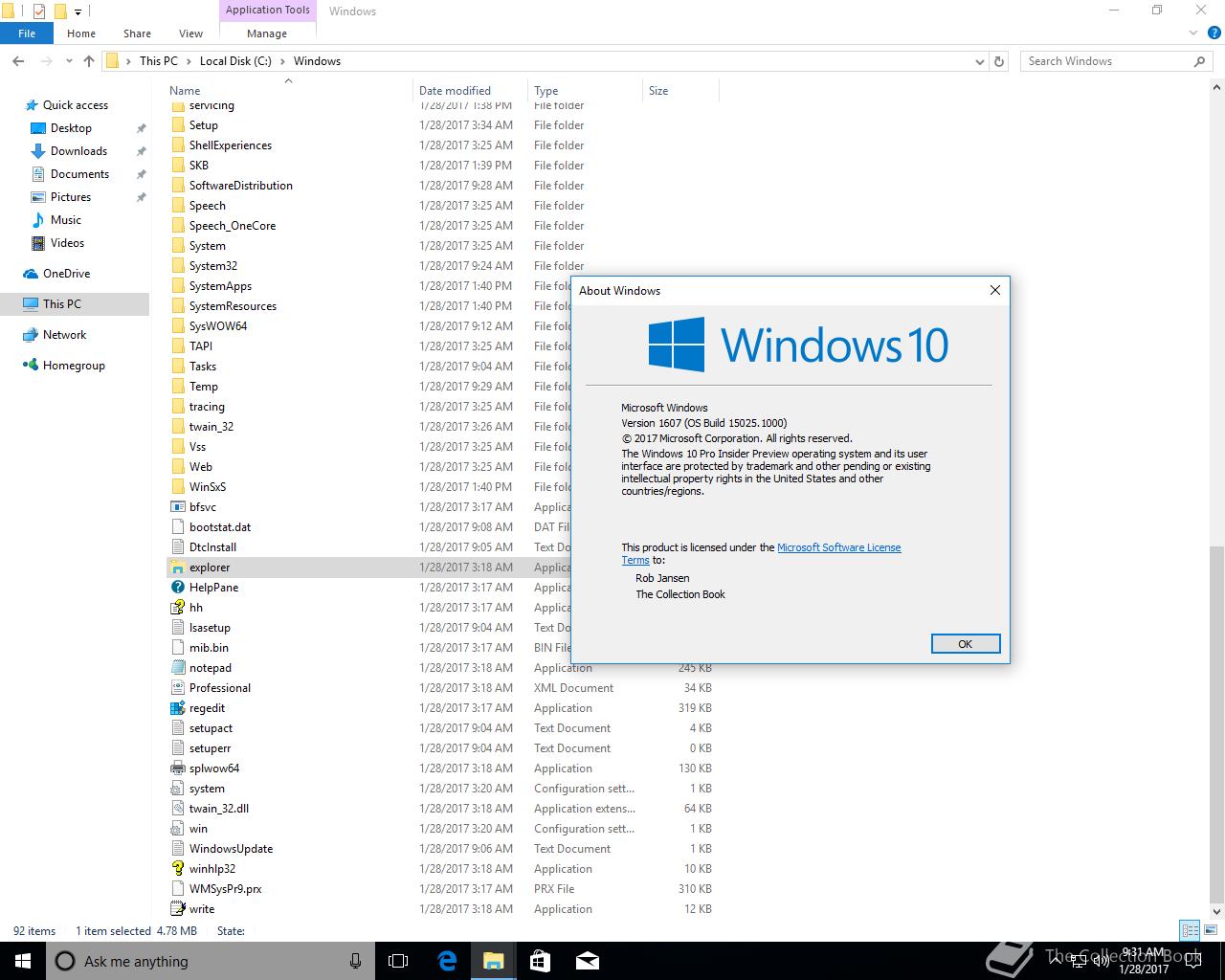Viewport: 1225px width, 980px height.
Task: Expand the path arrow after Local Disk (C:)
Action: (282, 61)
